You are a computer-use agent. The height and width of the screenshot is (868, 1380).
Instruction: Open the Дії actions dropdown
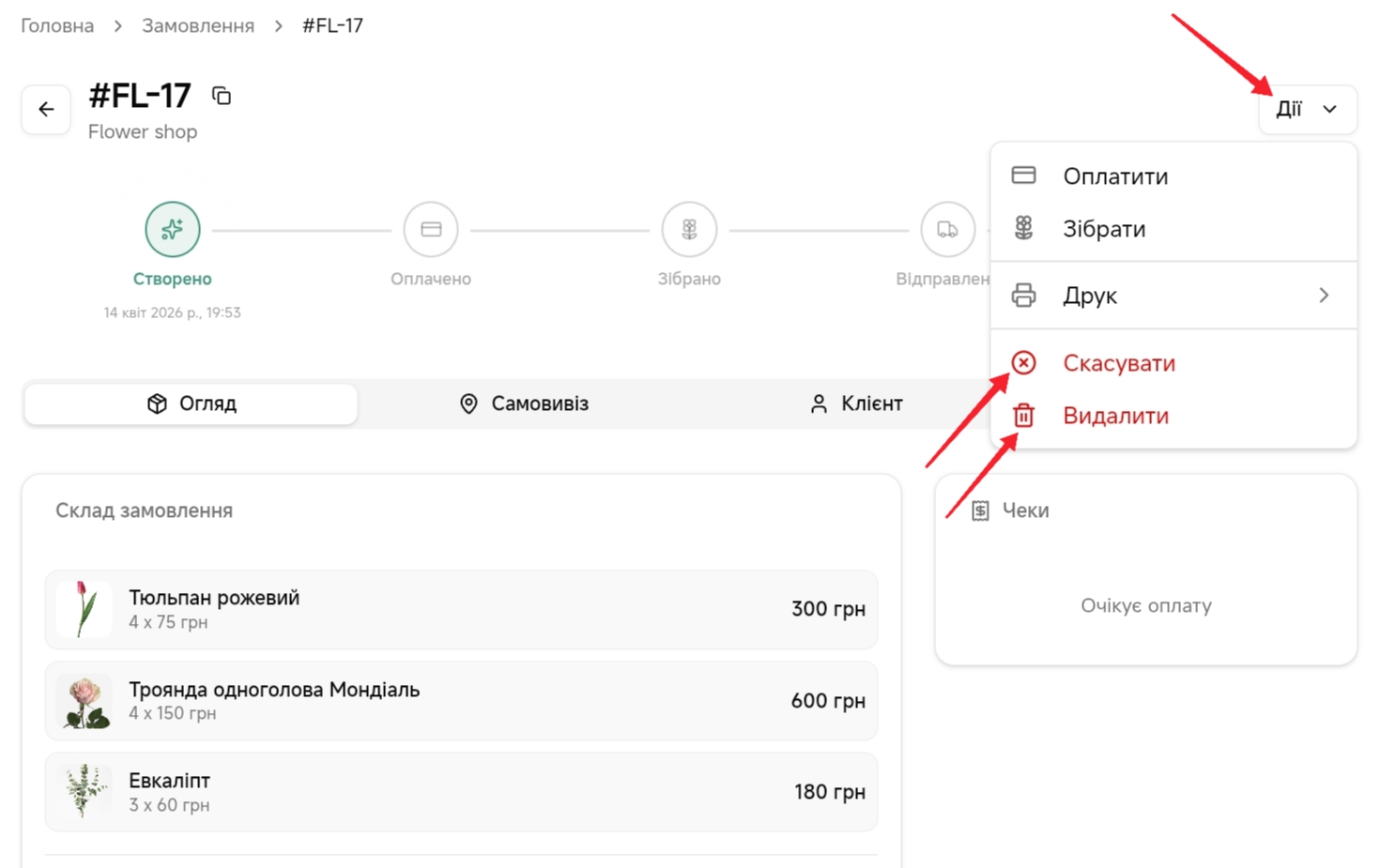1307,110
